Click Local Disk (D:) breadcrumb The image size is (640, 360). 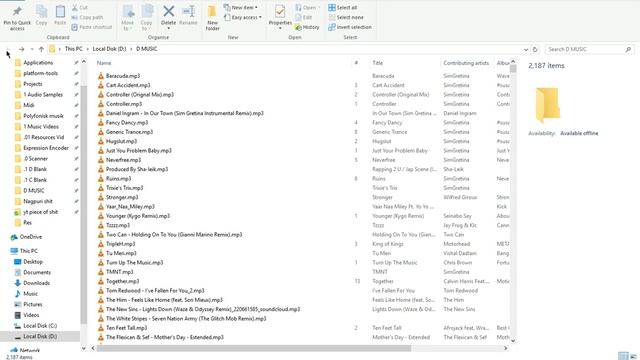pyautogui.click(x=109, y=49)
